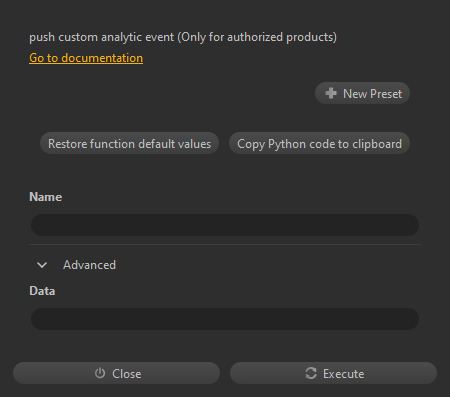Click the plus icon on New Preset
Viewport: 450px width, 397px height.
[x=331, y=93]
